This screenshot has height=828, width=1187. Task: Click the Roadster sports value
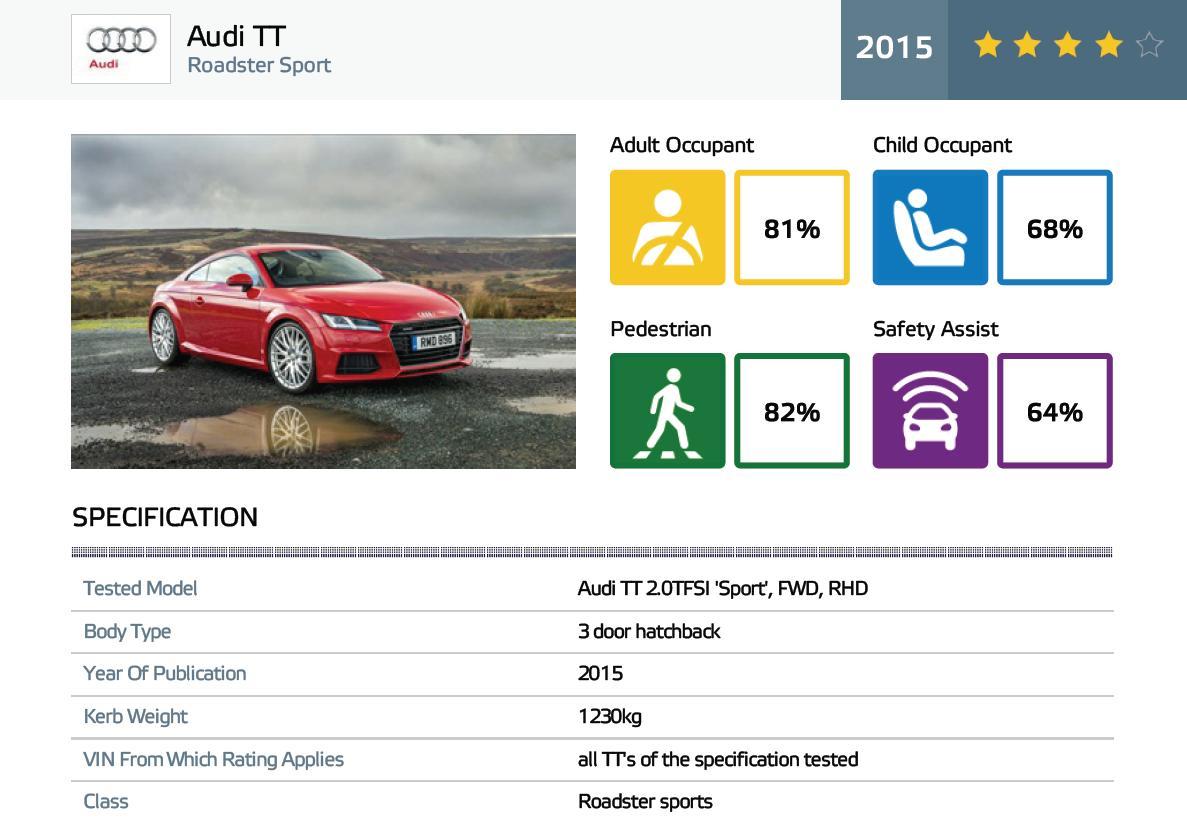645,802
